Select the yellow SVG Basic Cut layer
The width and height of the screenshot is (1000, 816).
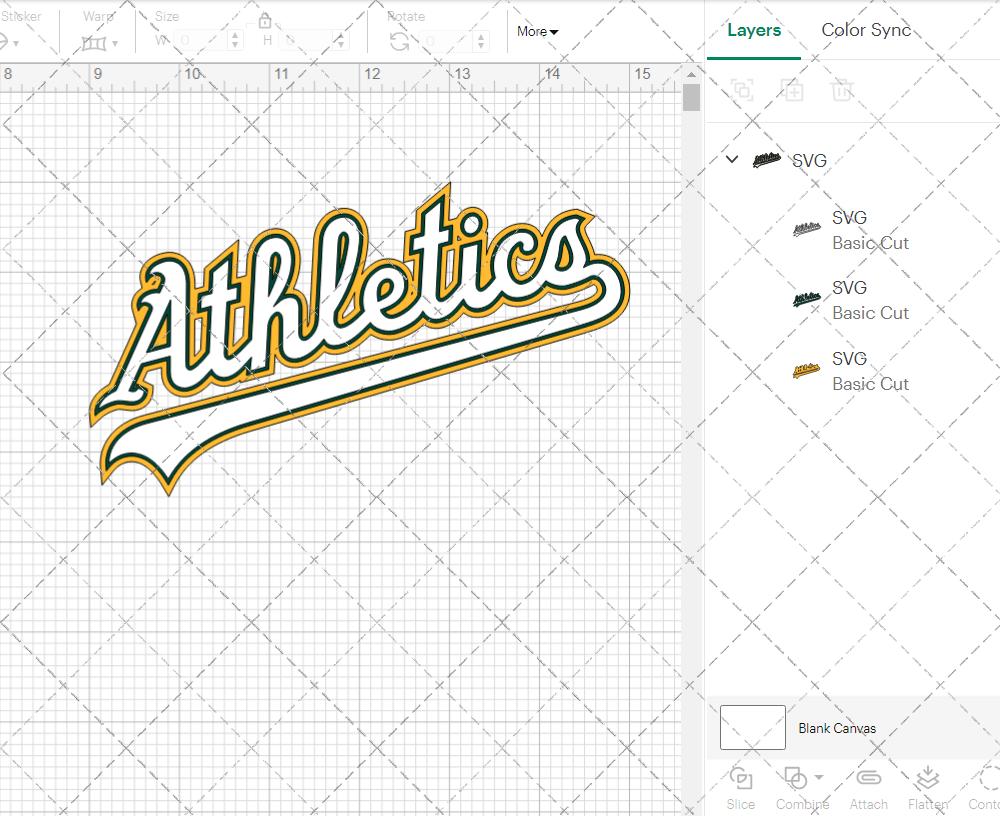851,371
